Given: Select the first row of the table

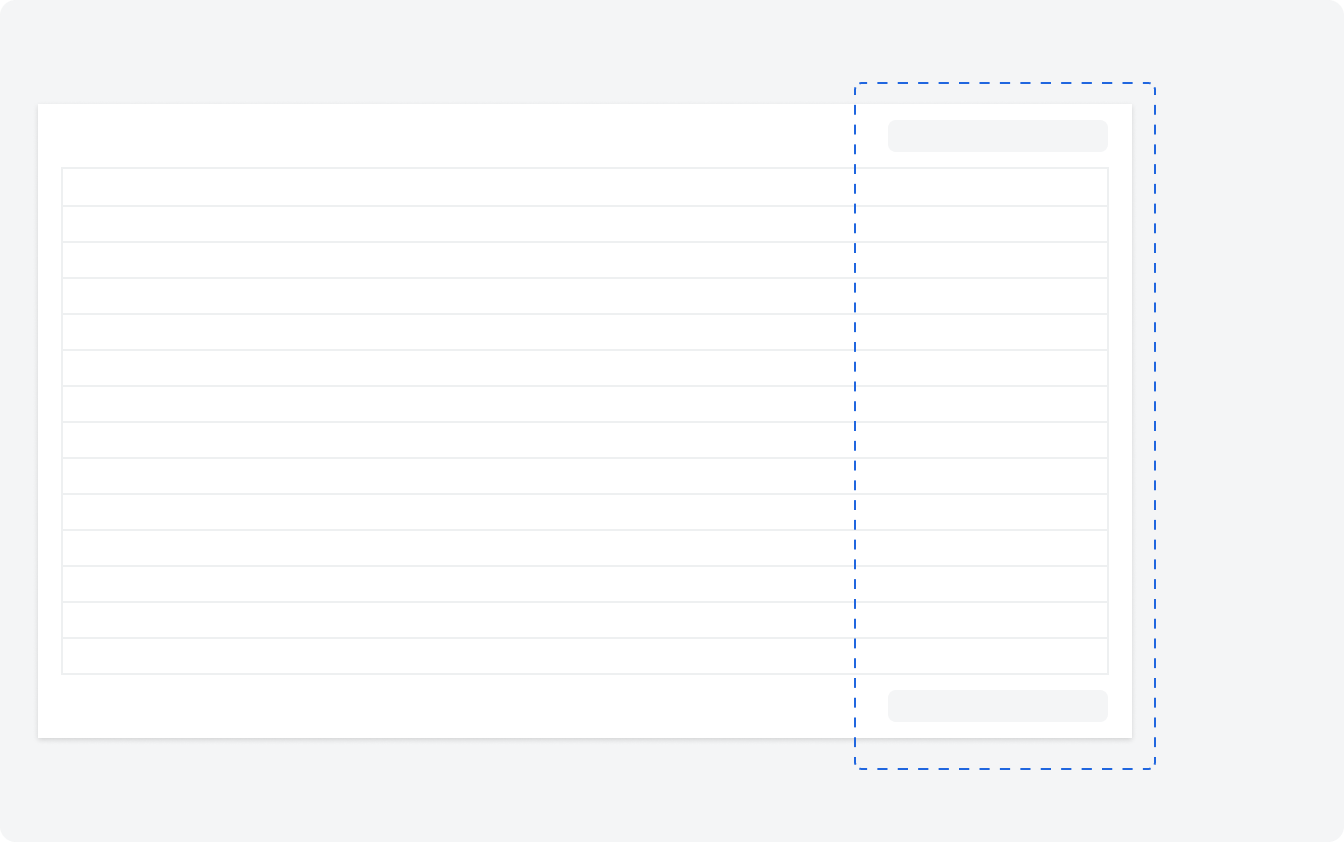Looking at the screenshot, I should [x=585, y=187].
